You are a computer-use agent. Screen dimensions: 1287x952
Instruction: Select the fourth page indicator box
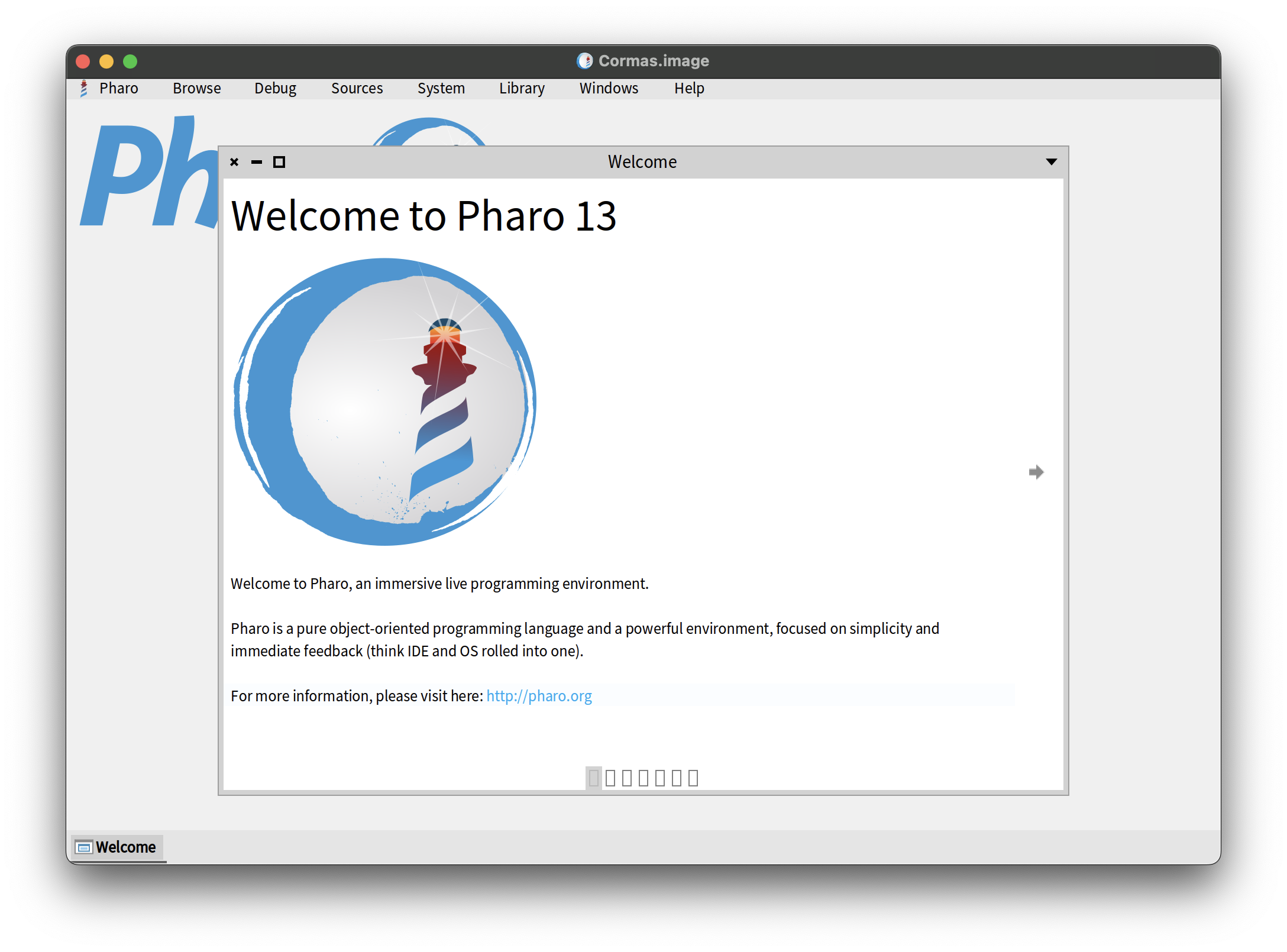point(643,778)
